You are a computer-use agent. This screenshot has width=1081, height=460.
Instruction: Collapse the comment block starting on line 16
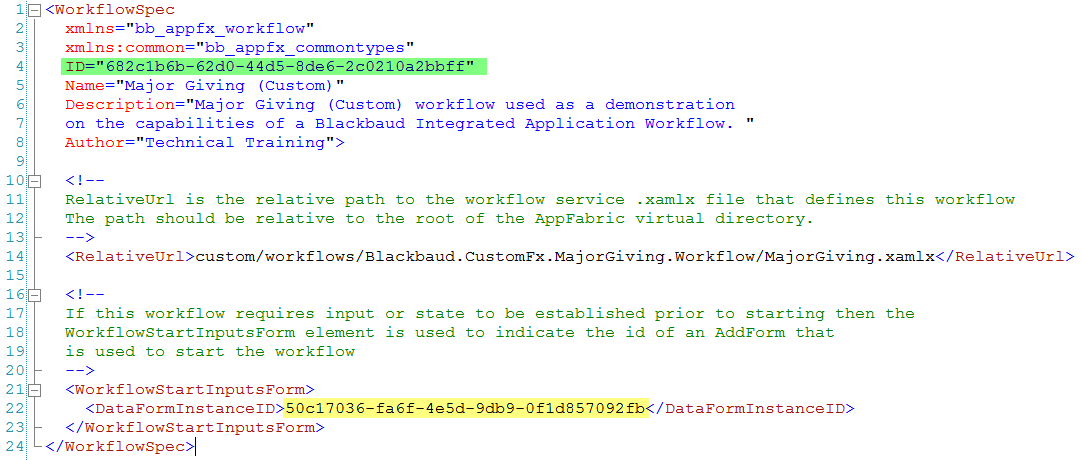coord(36,295)
